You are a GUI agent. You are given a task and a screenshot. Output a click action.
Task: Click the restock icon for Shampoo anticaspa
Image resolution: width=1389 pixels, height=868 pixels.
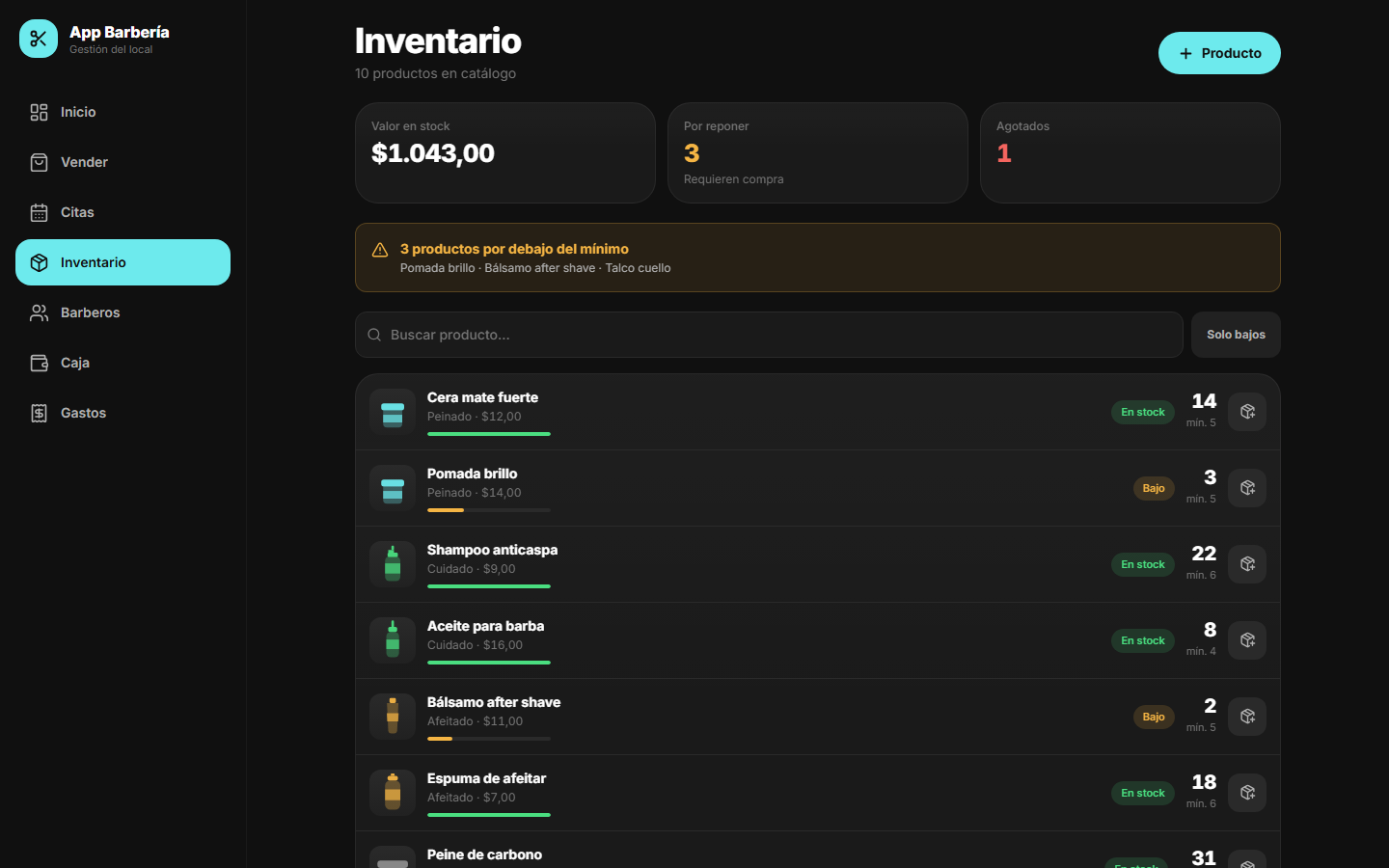pyautogui.click(x=1247, y=564)
